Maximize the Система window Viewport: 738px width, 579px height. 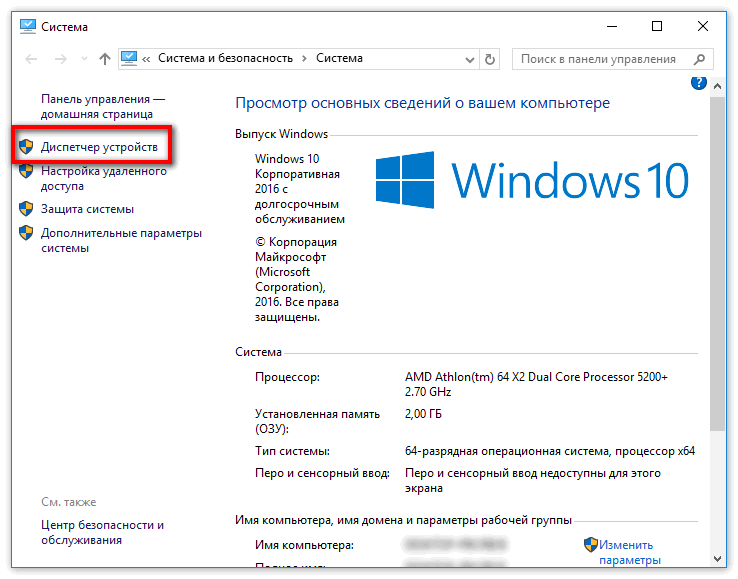[657, 26]
